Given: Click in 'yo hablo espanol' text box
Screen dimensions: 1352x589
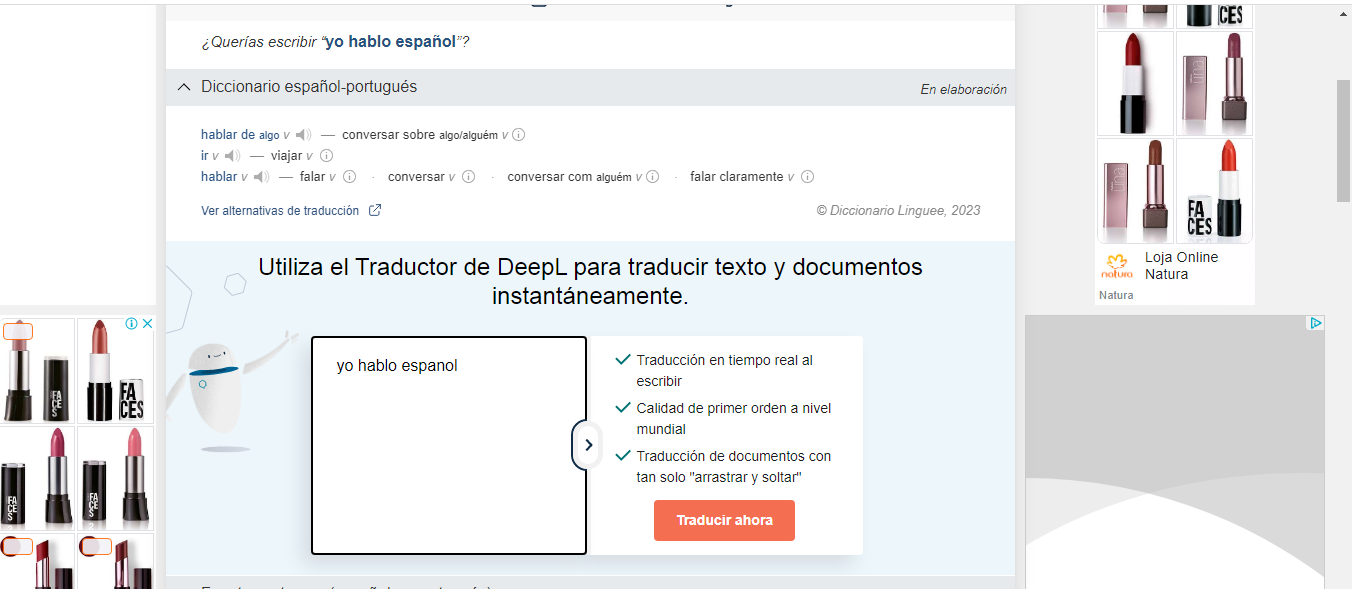Looking at the screenshot, I should (449, 445).
